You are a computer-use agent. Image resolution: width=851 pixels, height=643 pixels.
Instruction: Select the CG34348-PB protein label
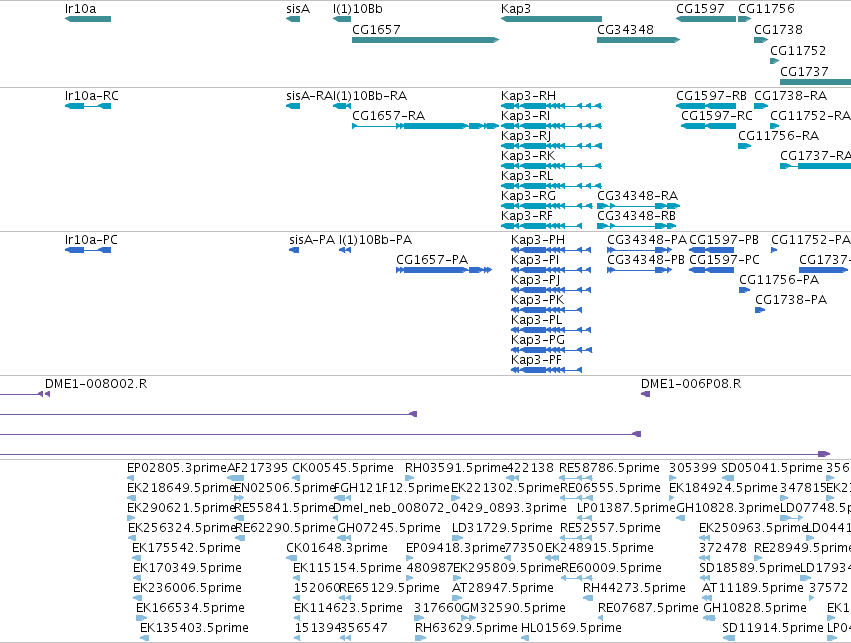click(646, 259)
